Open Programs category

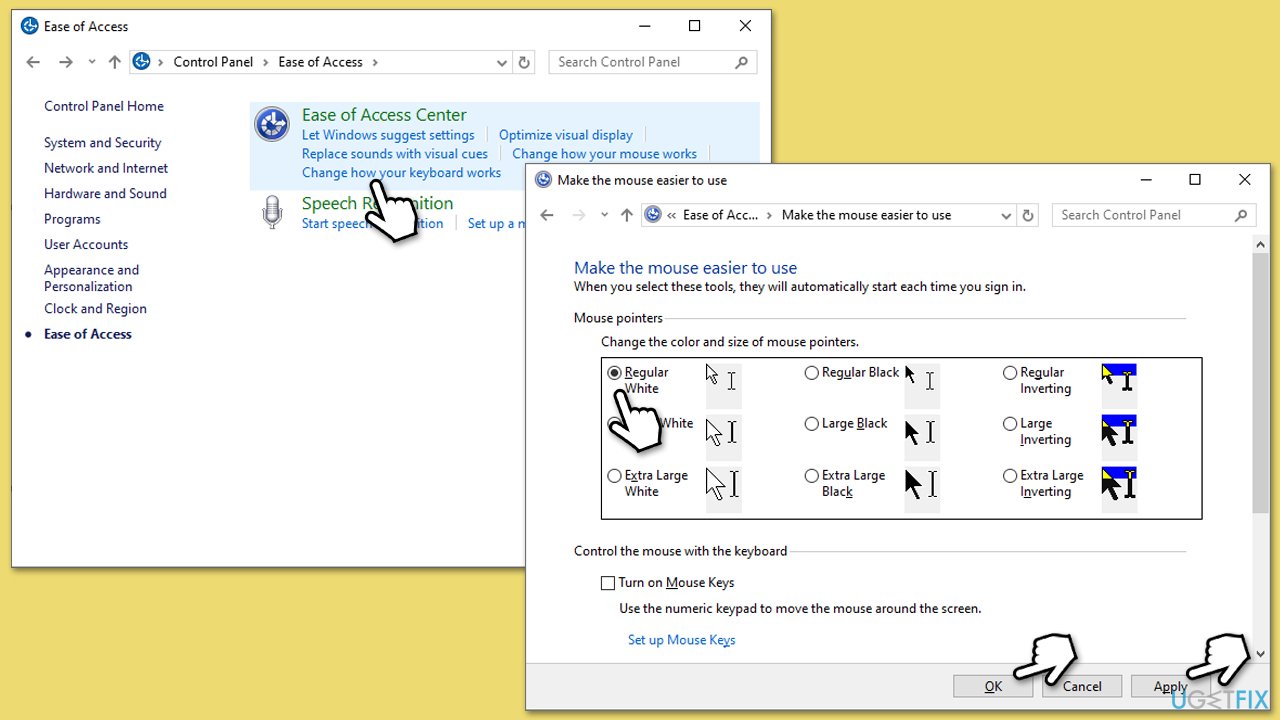click(x=72, y=219)
